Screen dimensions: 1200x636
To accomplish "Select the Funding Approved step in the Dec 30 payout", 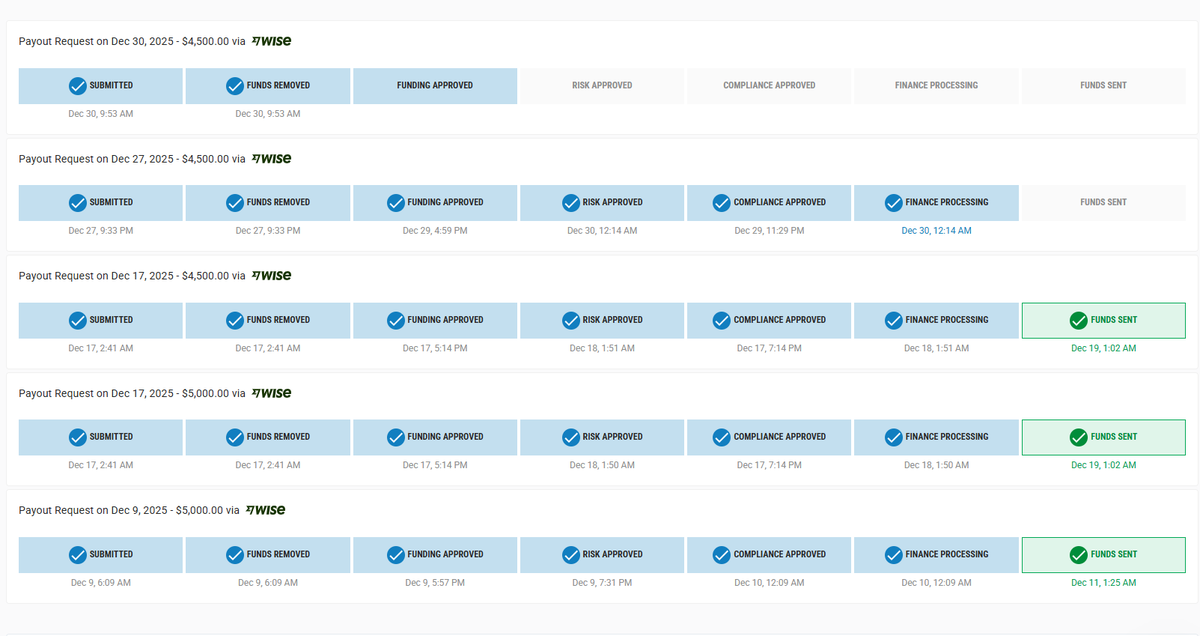I will click(435, 86).
